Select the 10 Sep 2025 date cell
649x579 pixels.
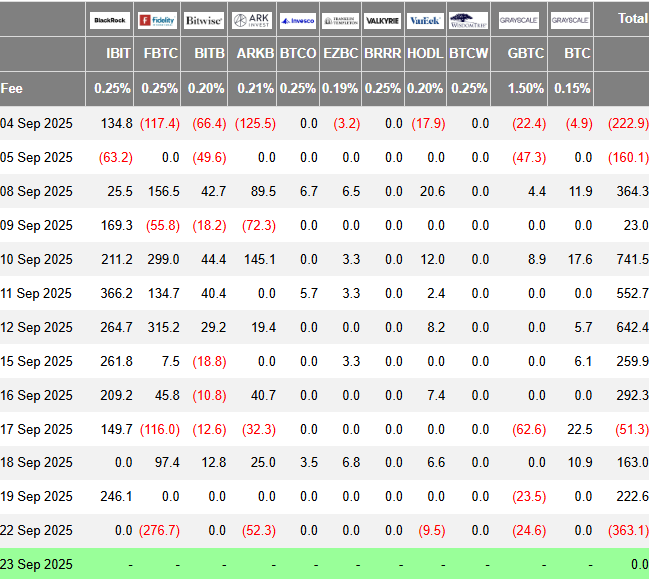pos(36,259)
